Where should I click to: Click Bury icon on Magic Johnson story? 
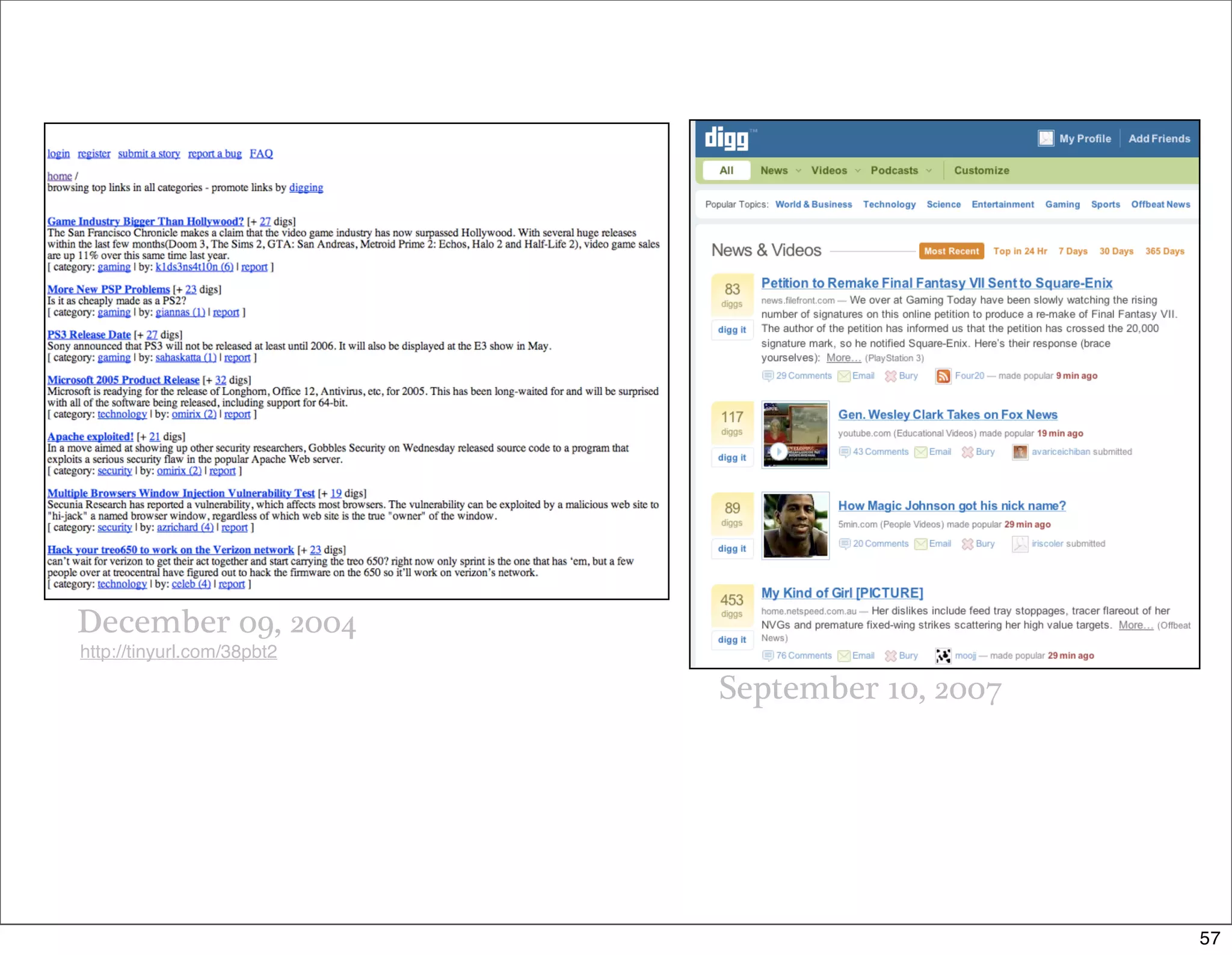click(967, 544)
